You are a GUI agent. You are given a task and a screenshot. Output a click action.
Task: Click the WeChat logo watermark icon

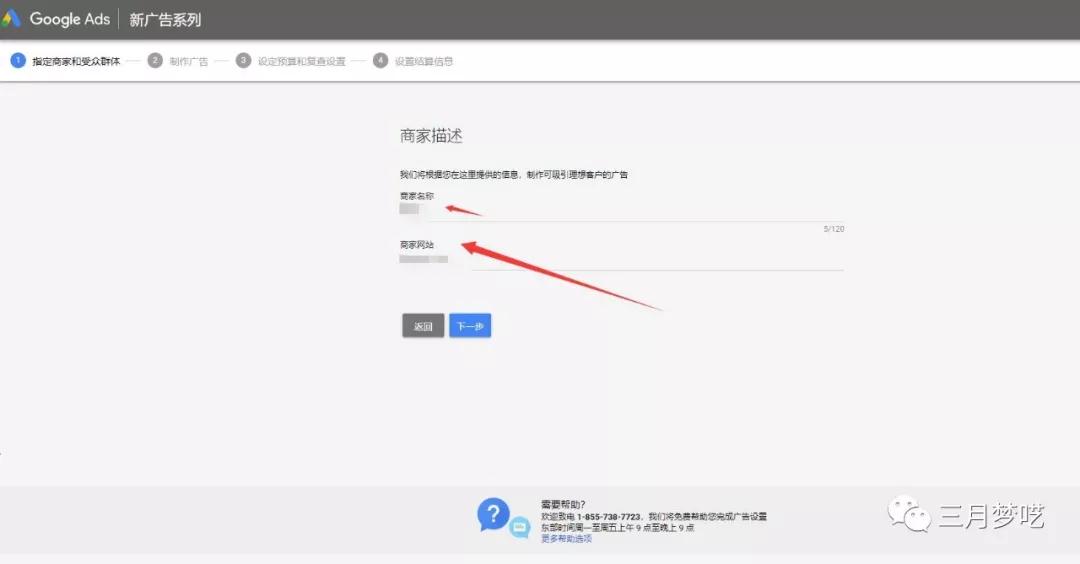tap(908, 515)
